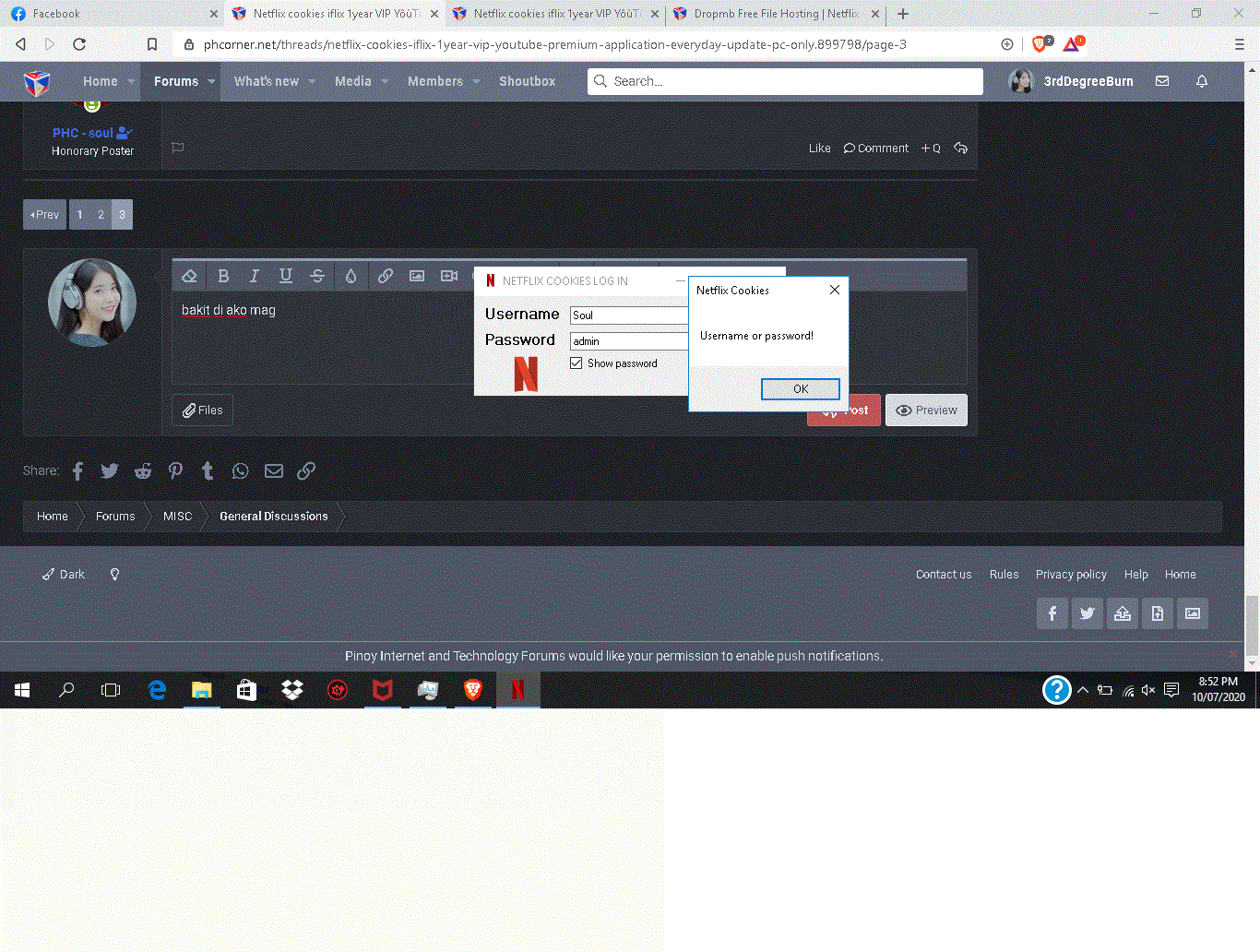Copy thread link with chain share icon
Image resolution: width=1260 pixels, height=952 pixels.
[x=306, y=471]
